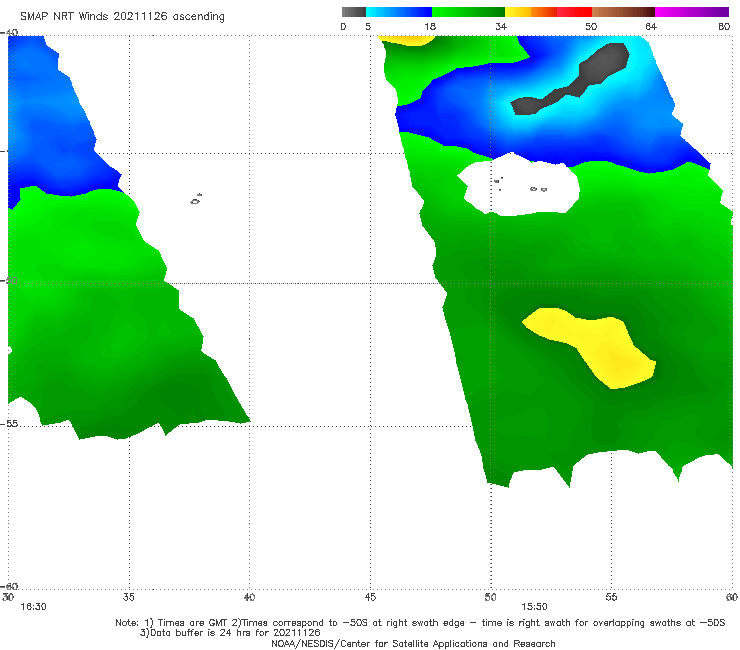Click the white island gap inside the right swath
Screen dimensions: 740x650
coord(519,185)
